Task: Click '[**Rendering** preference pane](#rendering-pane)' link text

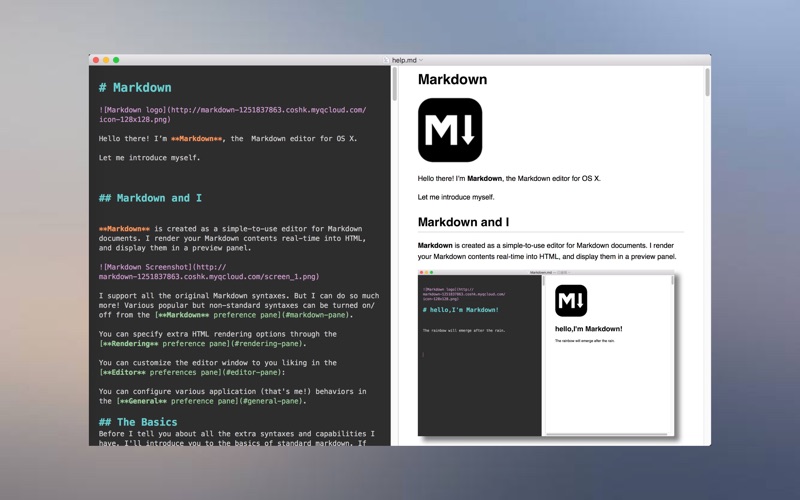Action: point(203,343)
